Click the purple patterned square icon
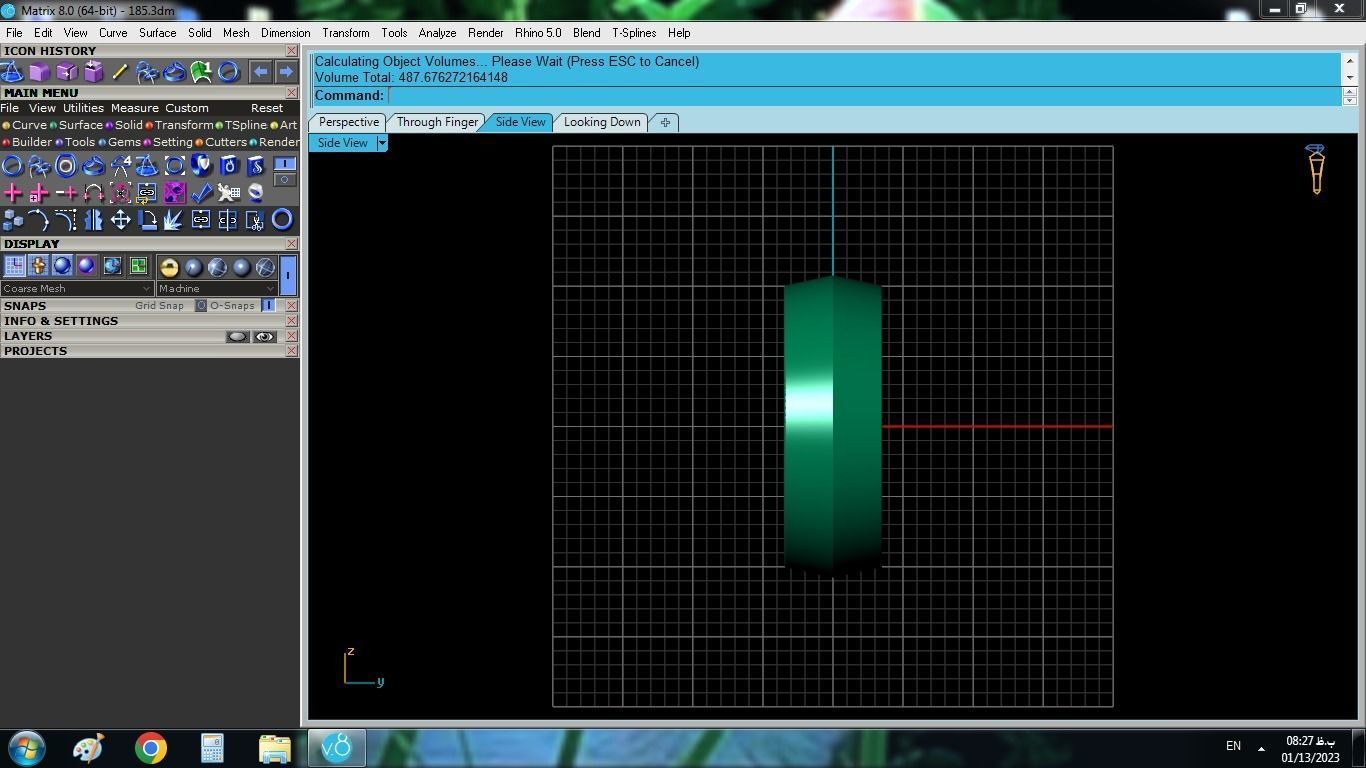Viewport: 1366px width, 768px height. (174, 192)
